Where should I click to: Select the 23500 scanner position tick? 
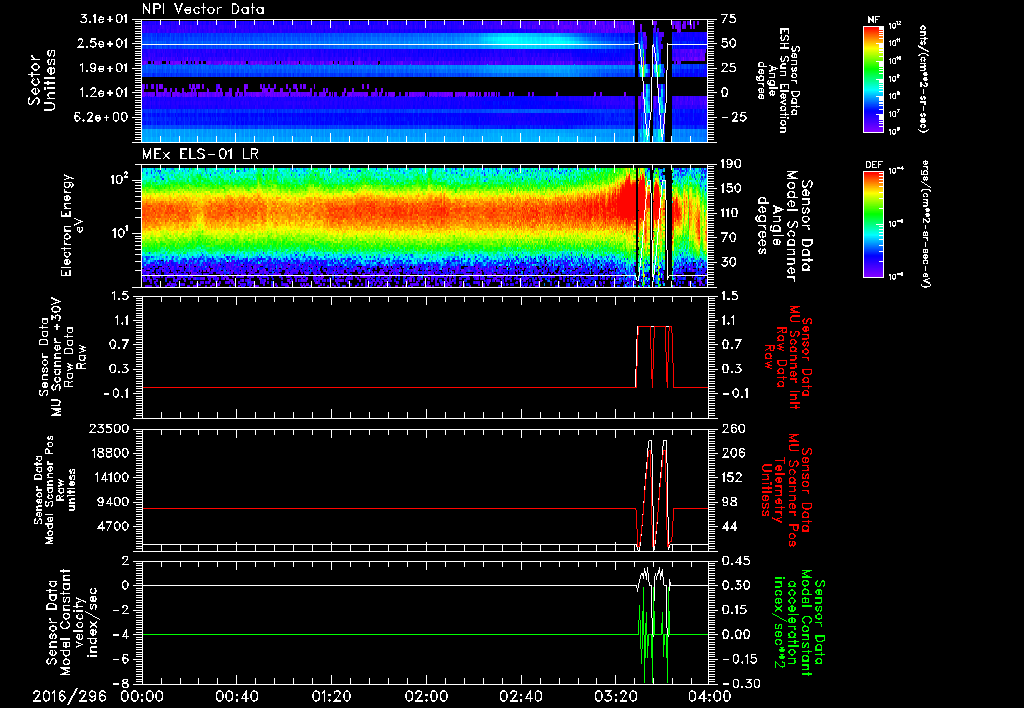pyautogui.click(x=111, y=429)
